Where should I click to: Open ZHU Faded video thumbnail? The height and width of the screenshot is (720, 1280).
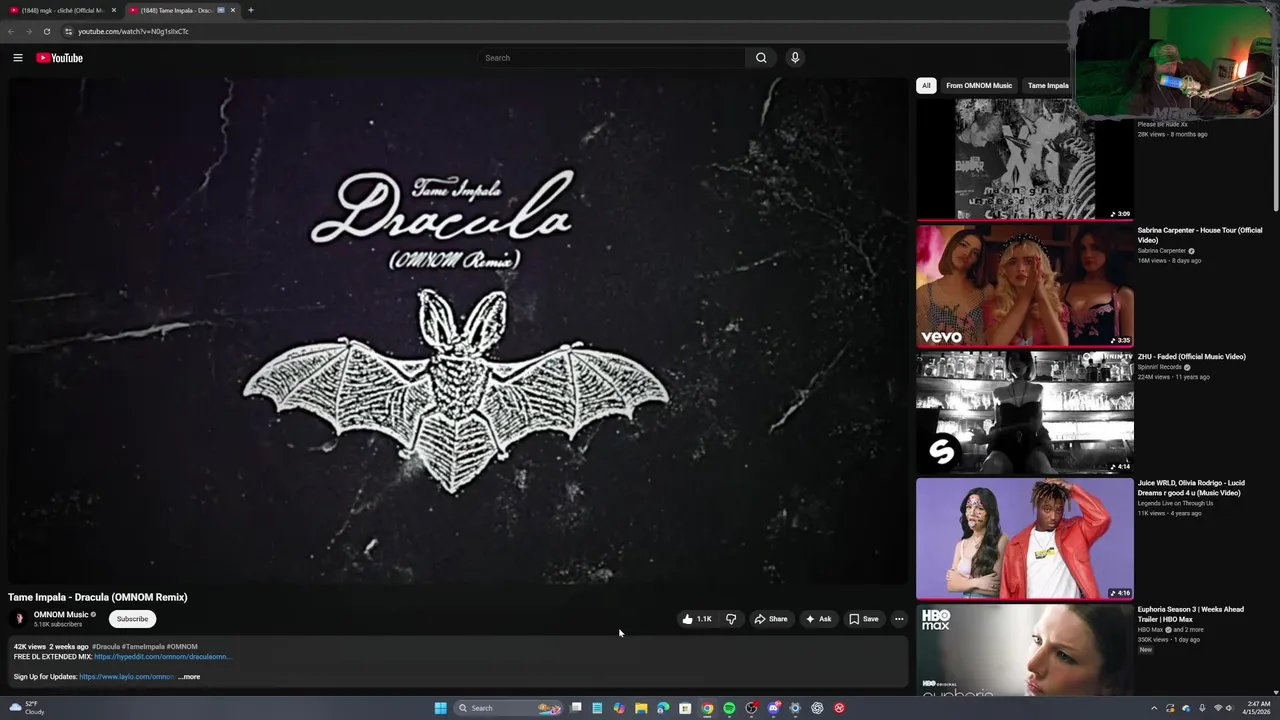click(x=1025, y=412)
